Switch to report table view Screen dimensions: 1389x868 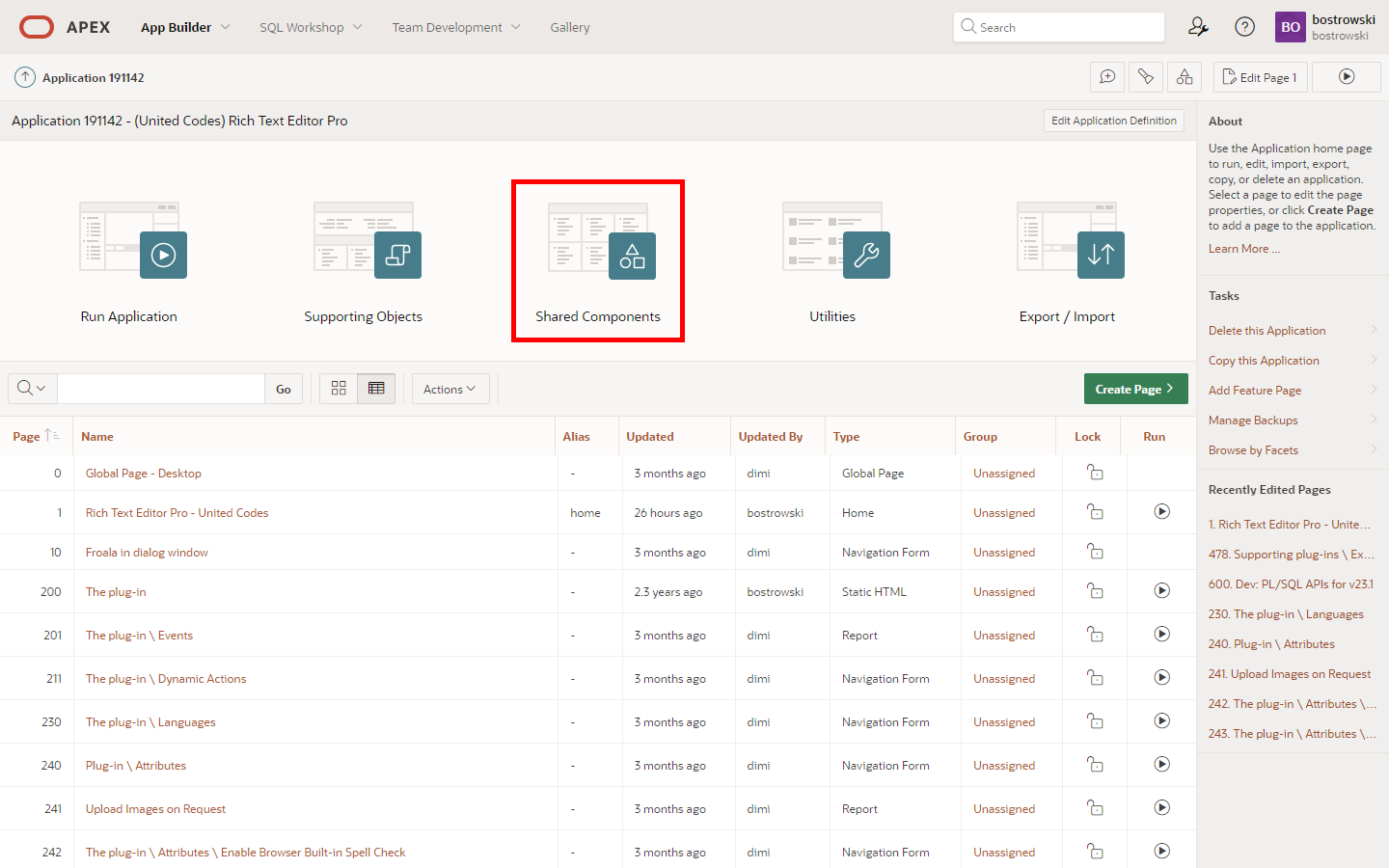pos(376,389)
